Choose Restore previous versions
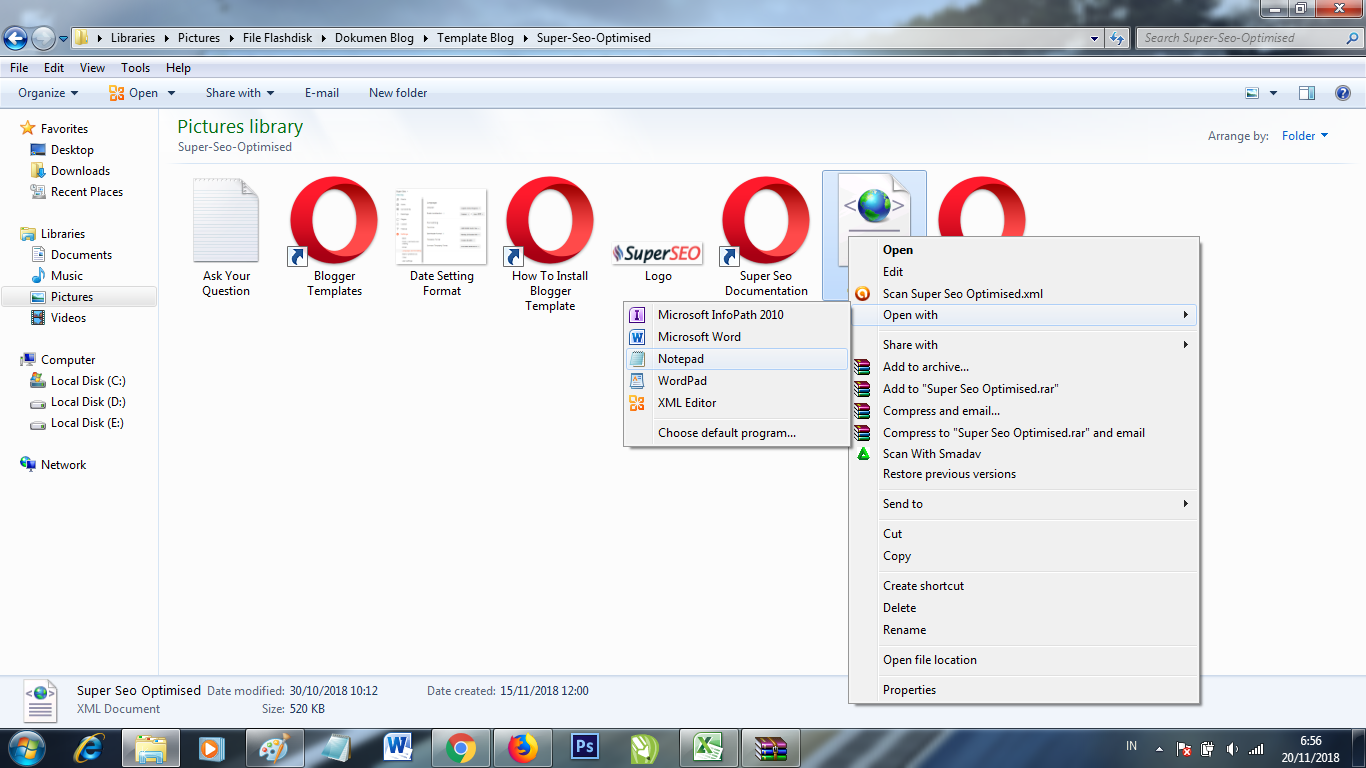This screenshot has width=1366, height=768. tap(1024, 474)
